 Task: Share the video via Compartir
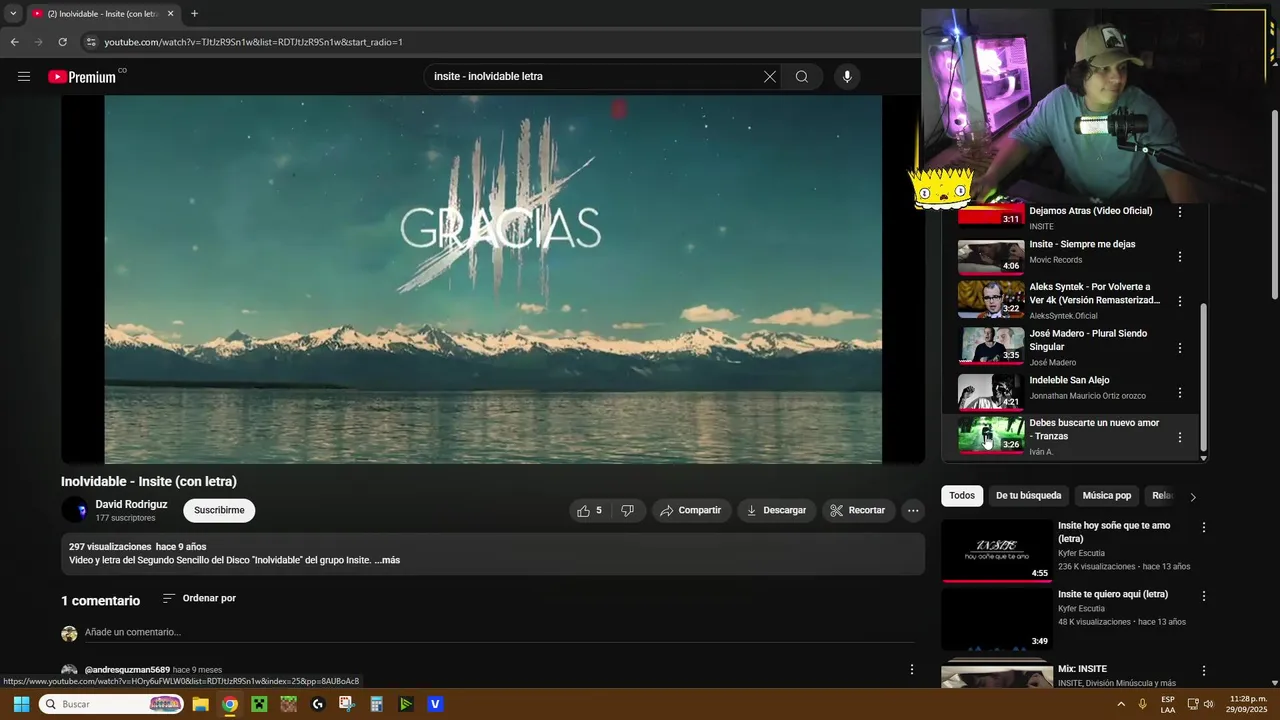pyautogui.click(x=691, y=510)
